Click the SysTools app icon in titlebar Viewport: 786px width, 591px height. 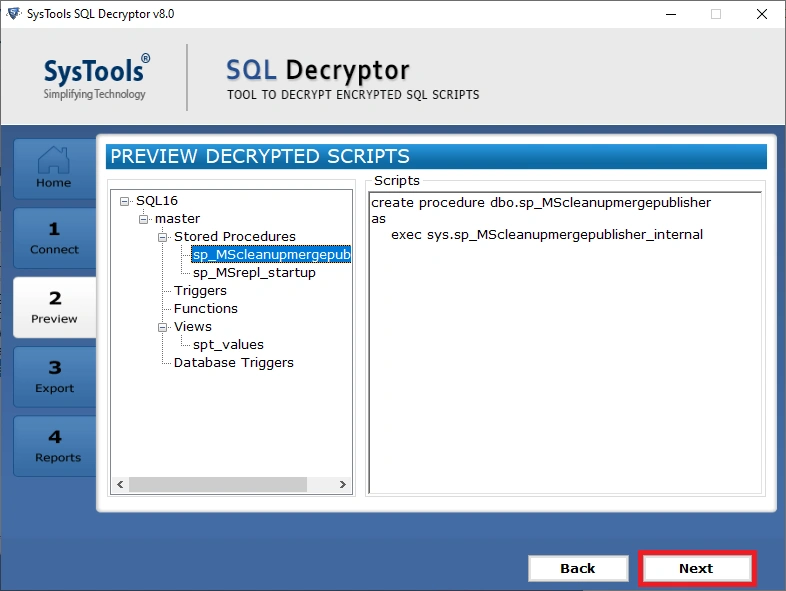14,14
